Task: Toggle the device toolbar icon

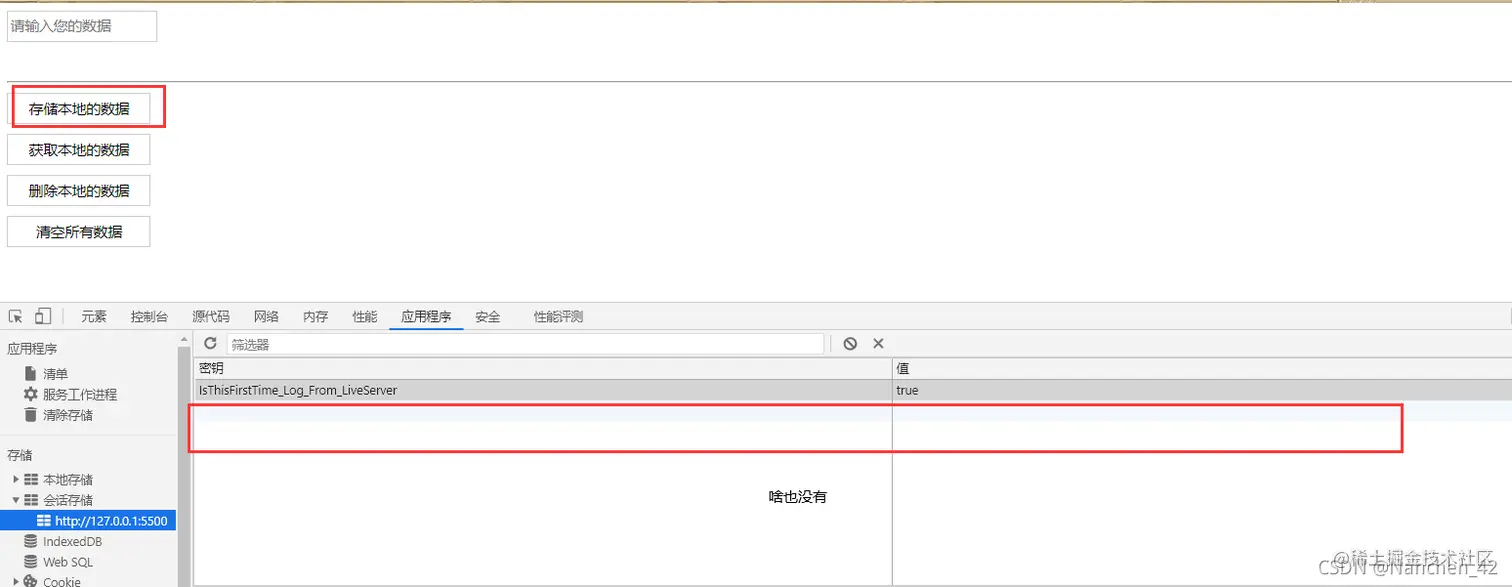Action: [42, 317]
